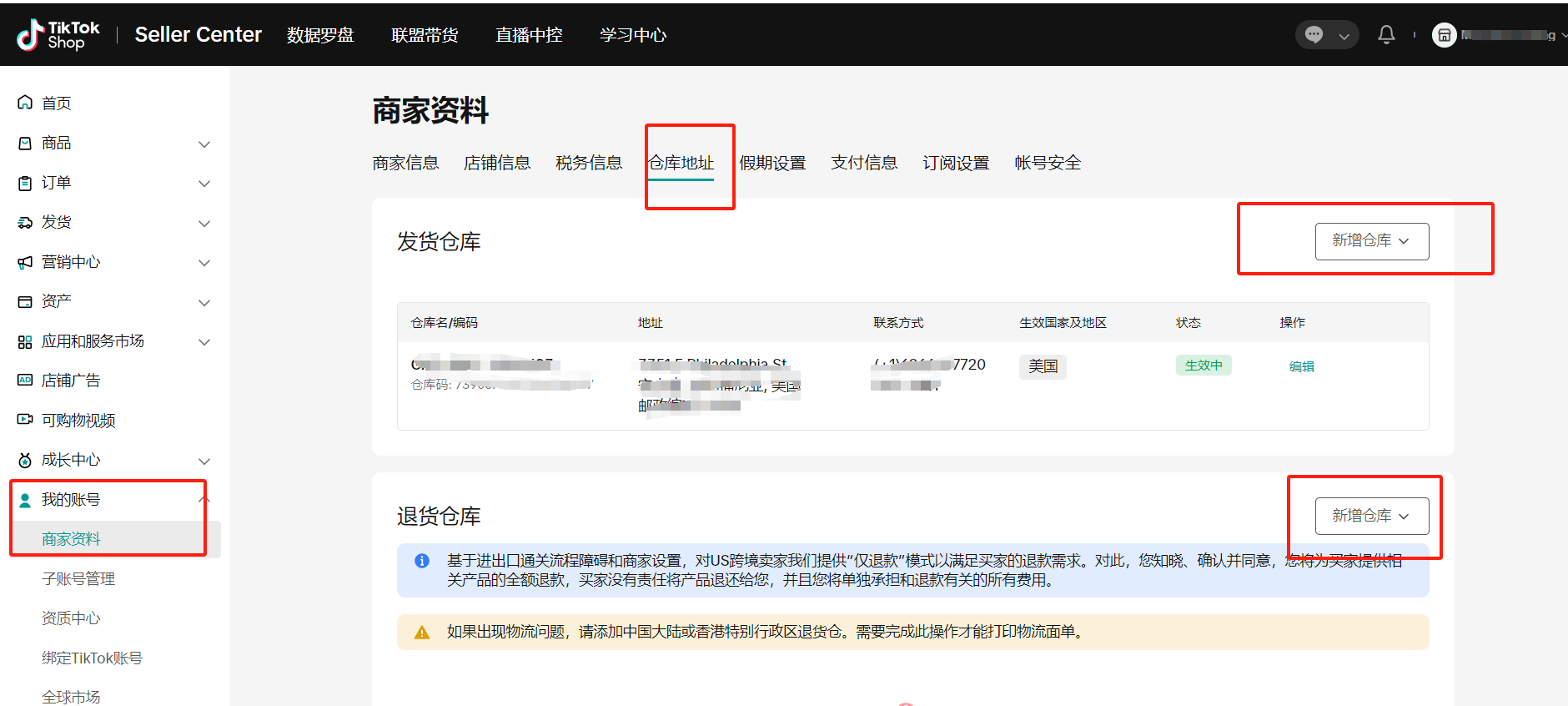Open 可购物视频 in the sidebar
Image resolution: width=1568 pixels, height=706 pixels.
(x=78, y=421)
